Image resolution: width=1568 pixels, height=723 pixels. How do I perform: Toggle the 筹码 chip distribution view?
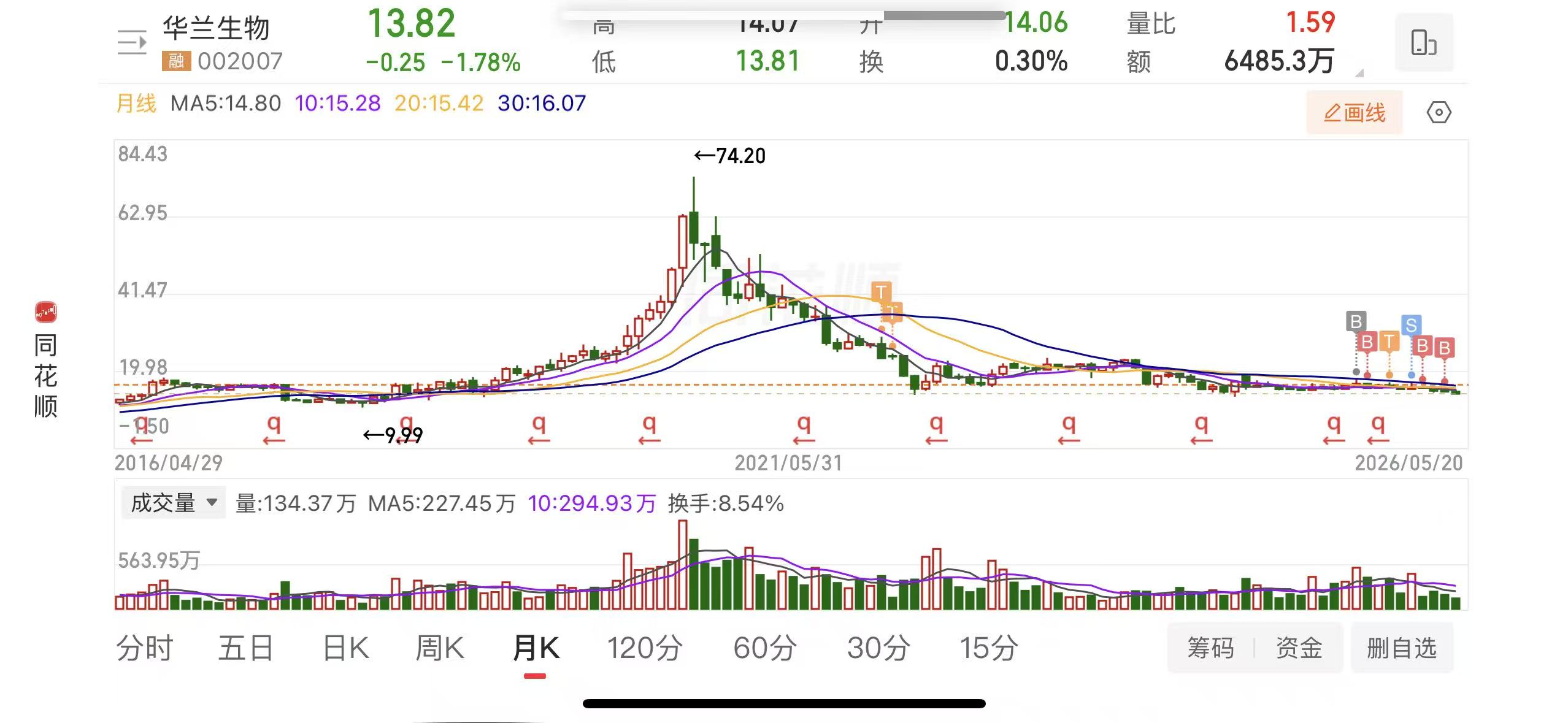[1210, 648]
